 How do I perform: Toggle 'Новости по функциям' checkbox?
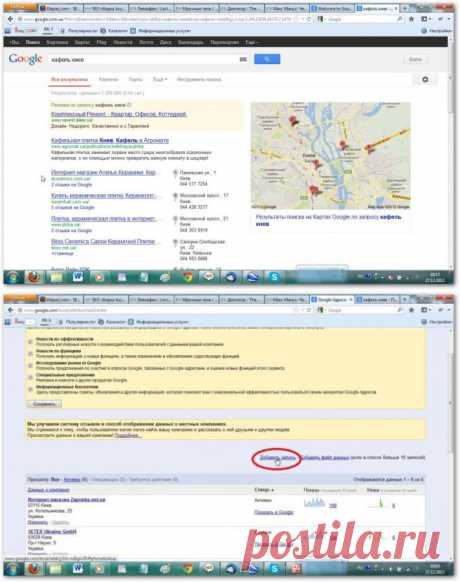click(30, 353)
